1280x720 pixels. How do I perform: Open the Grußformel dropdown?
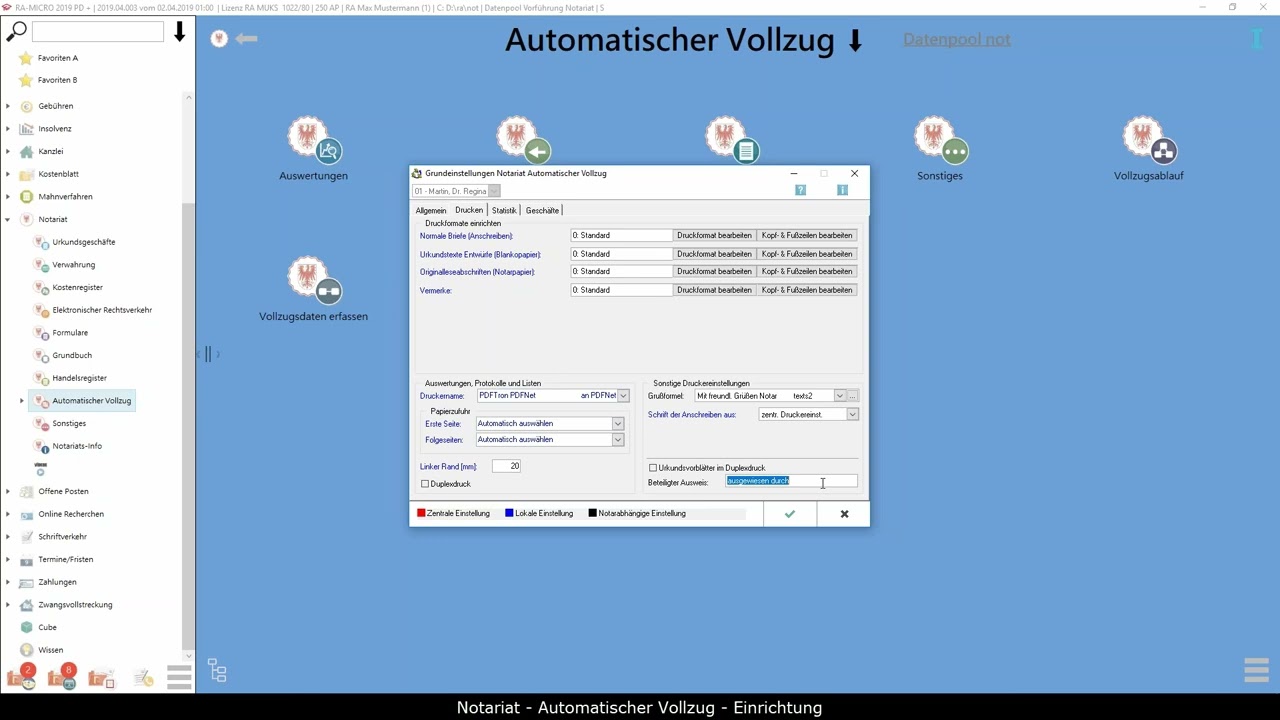(x=839, y=396)
